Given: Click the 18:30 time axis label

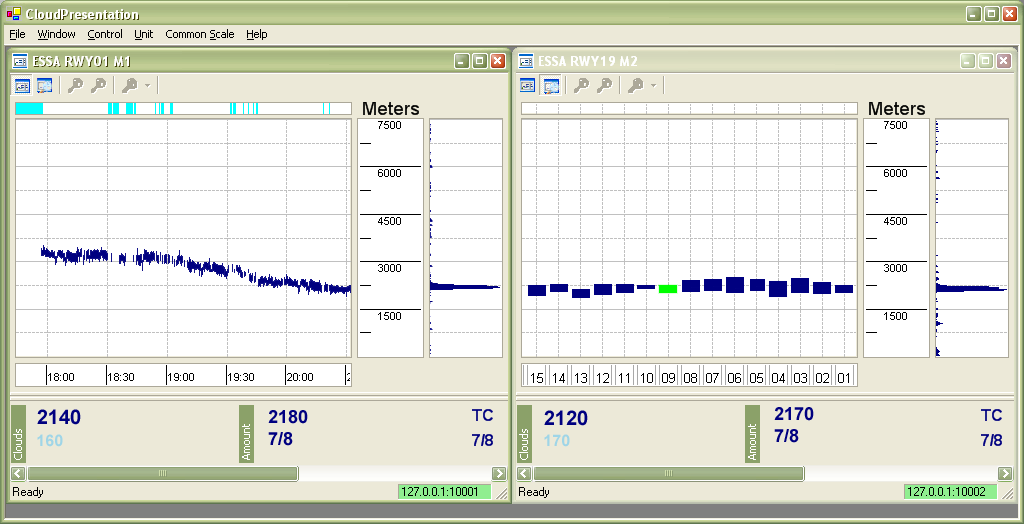Looking at the screenshot, I should [121, 377].
